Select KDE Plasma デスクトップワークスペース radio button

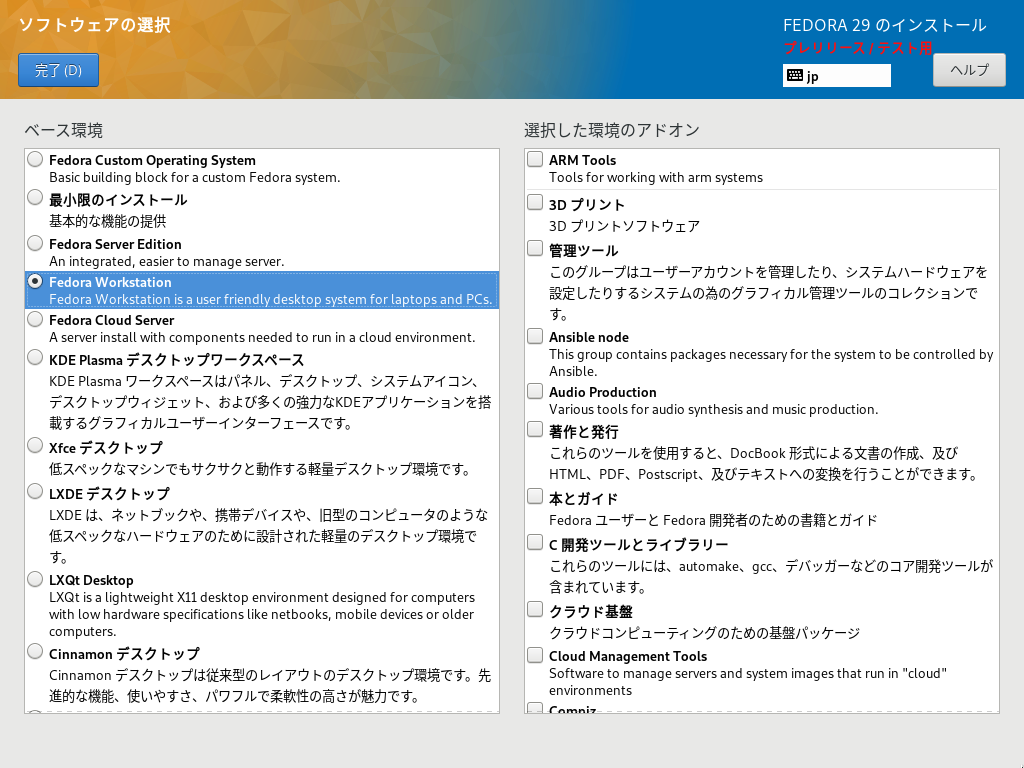[x=35, y=358]
